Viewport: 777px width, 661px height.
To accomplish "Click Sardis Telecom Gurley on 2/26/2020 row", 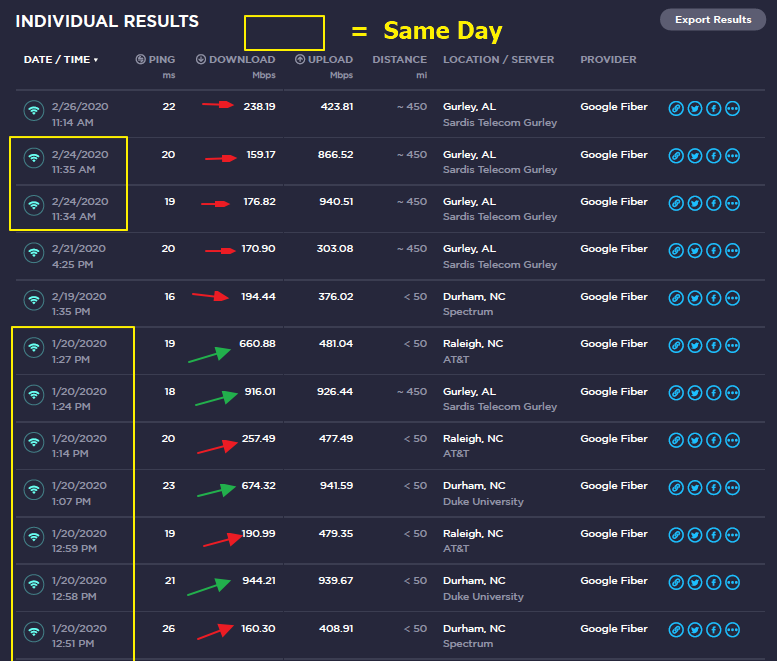I will pos(500,122).
